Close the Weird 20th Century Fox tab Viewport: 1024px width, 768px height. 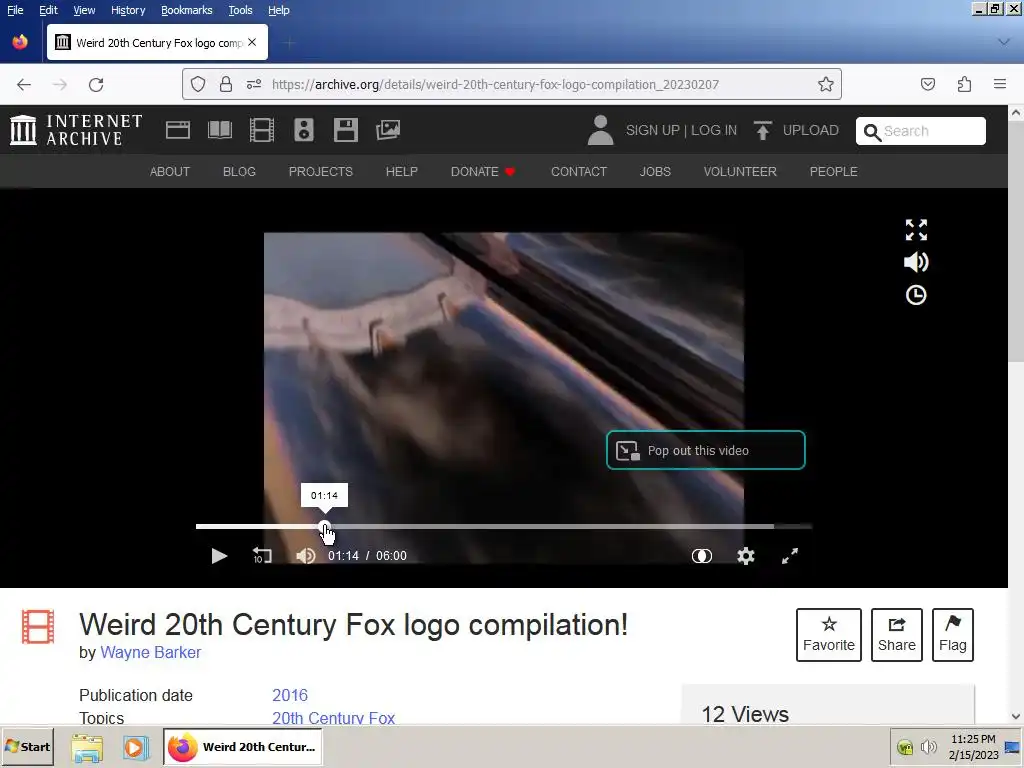point(252,42)
